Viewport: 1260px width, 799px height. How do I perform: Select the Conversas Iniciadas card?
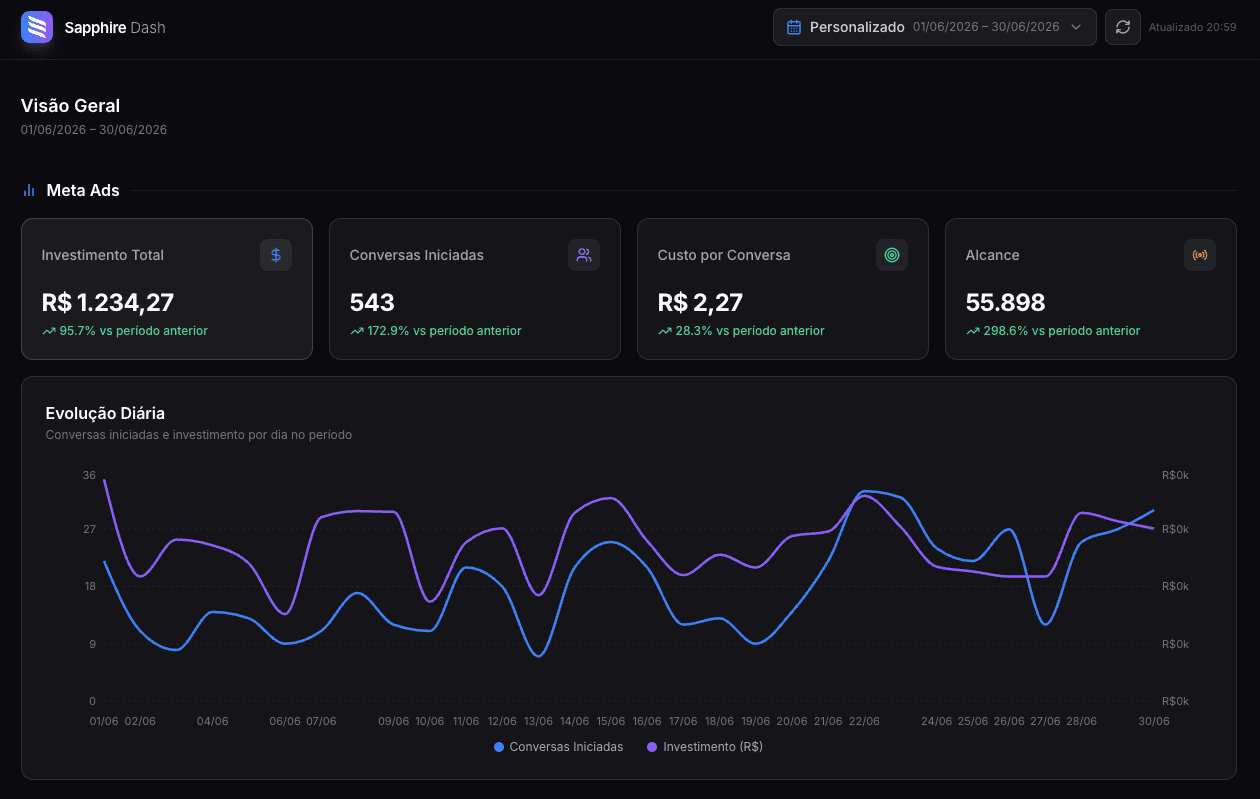pos(475,289)
